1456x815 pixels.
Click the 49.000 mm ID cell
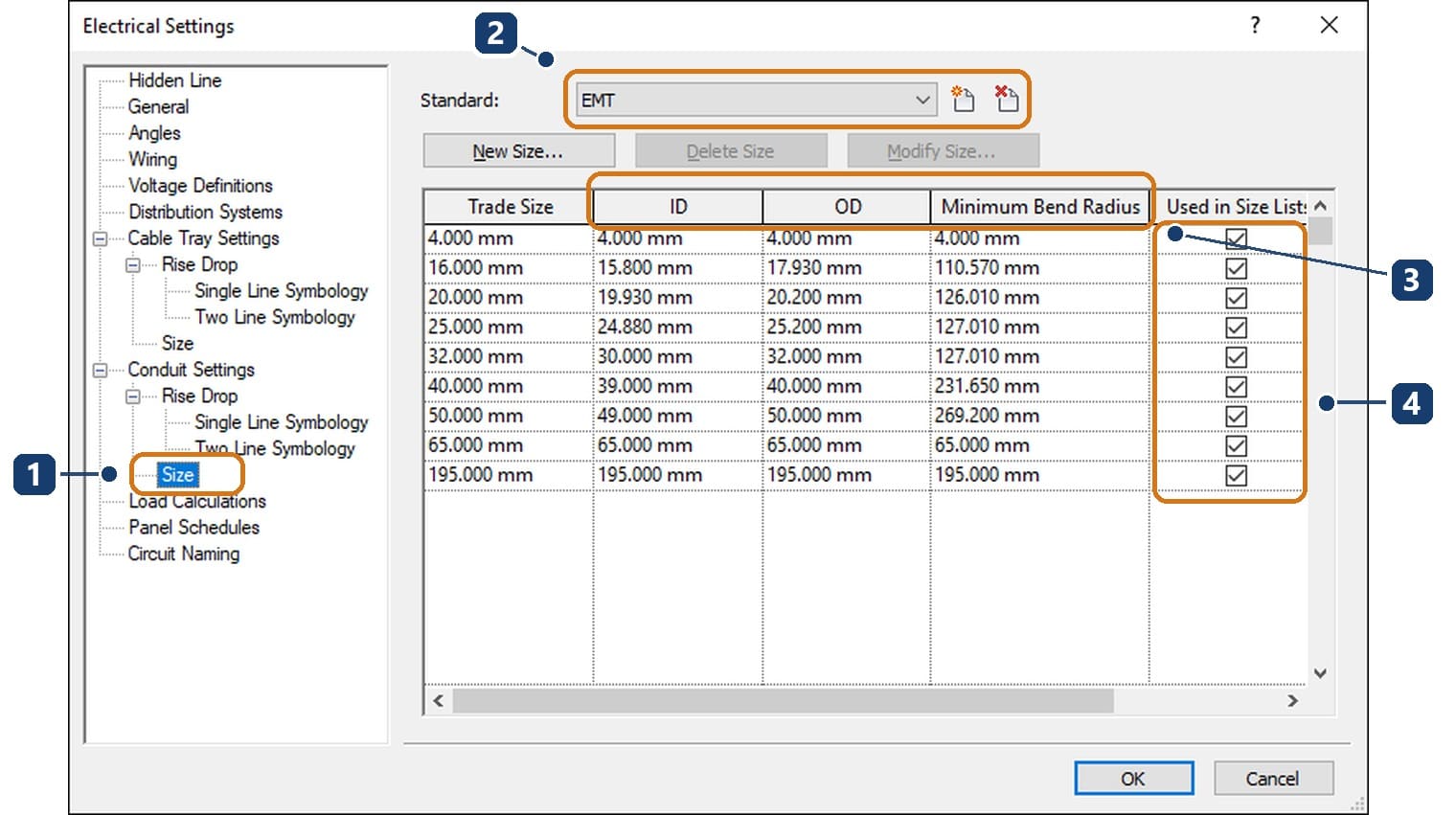click(x=678, y=417)
